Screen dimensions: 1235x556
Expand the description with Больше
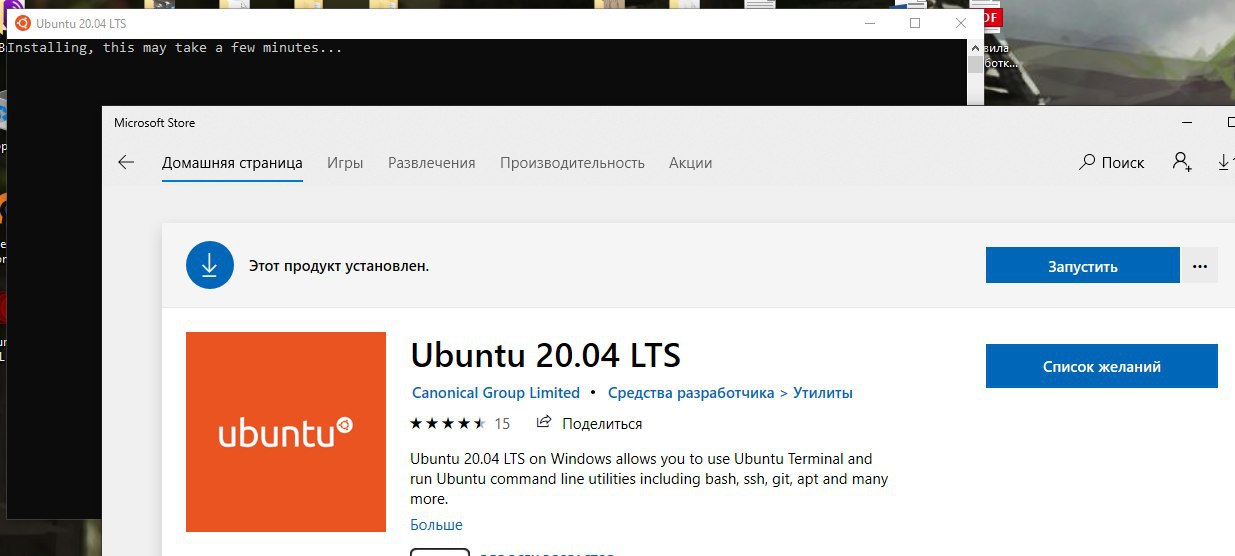436,525
